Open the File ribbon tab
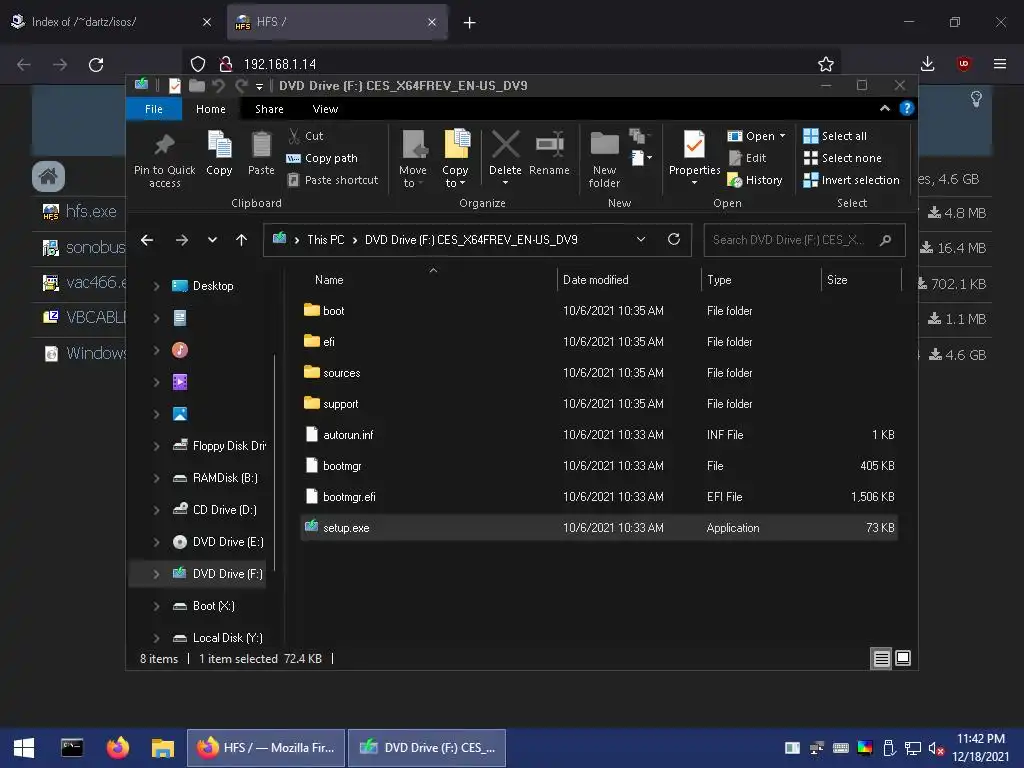The width and height of the screenshot is (1024, 768). click(x=153, y=109)
